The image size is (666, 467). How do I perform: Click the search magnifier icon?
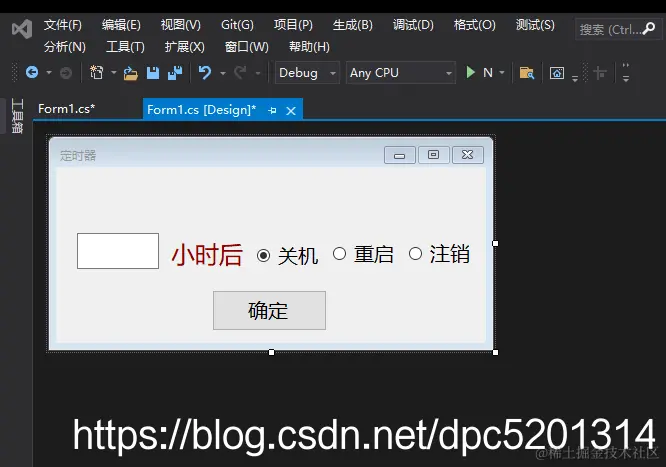tap(649, 29)
